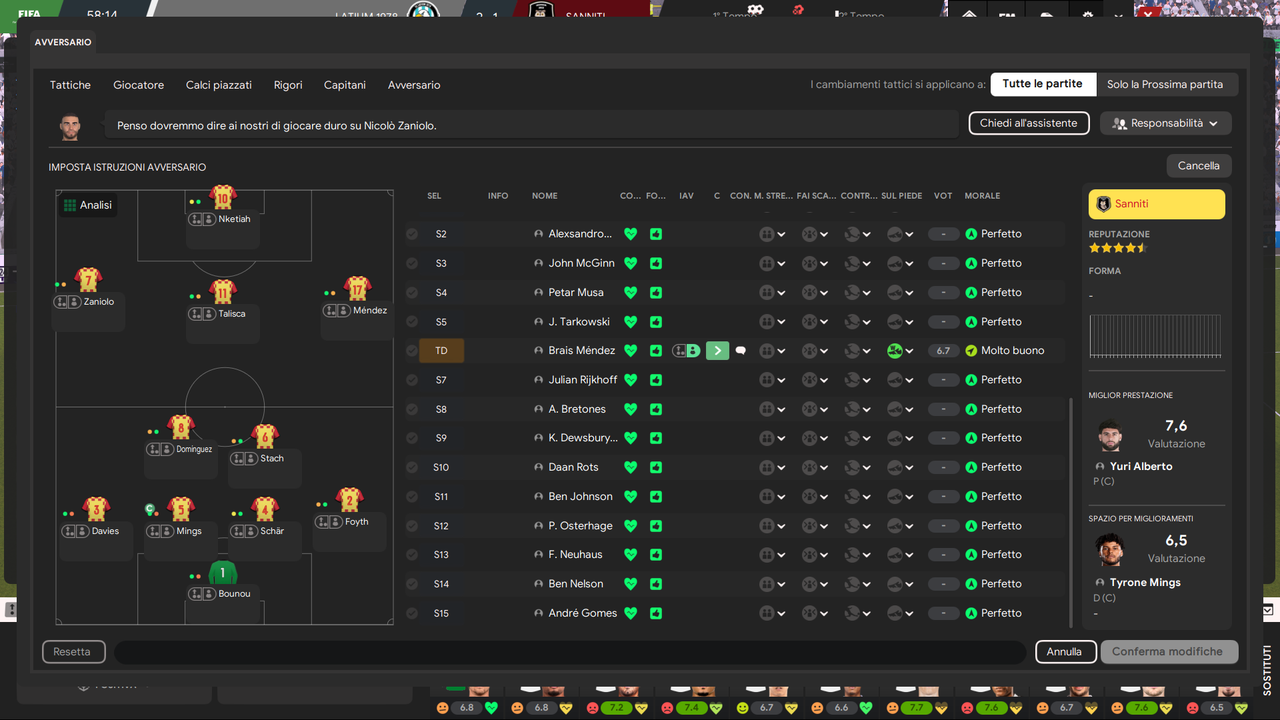Tick the select circle for John McGinn
Viewport: 1280px width, 720px height.
click(412, 263)
